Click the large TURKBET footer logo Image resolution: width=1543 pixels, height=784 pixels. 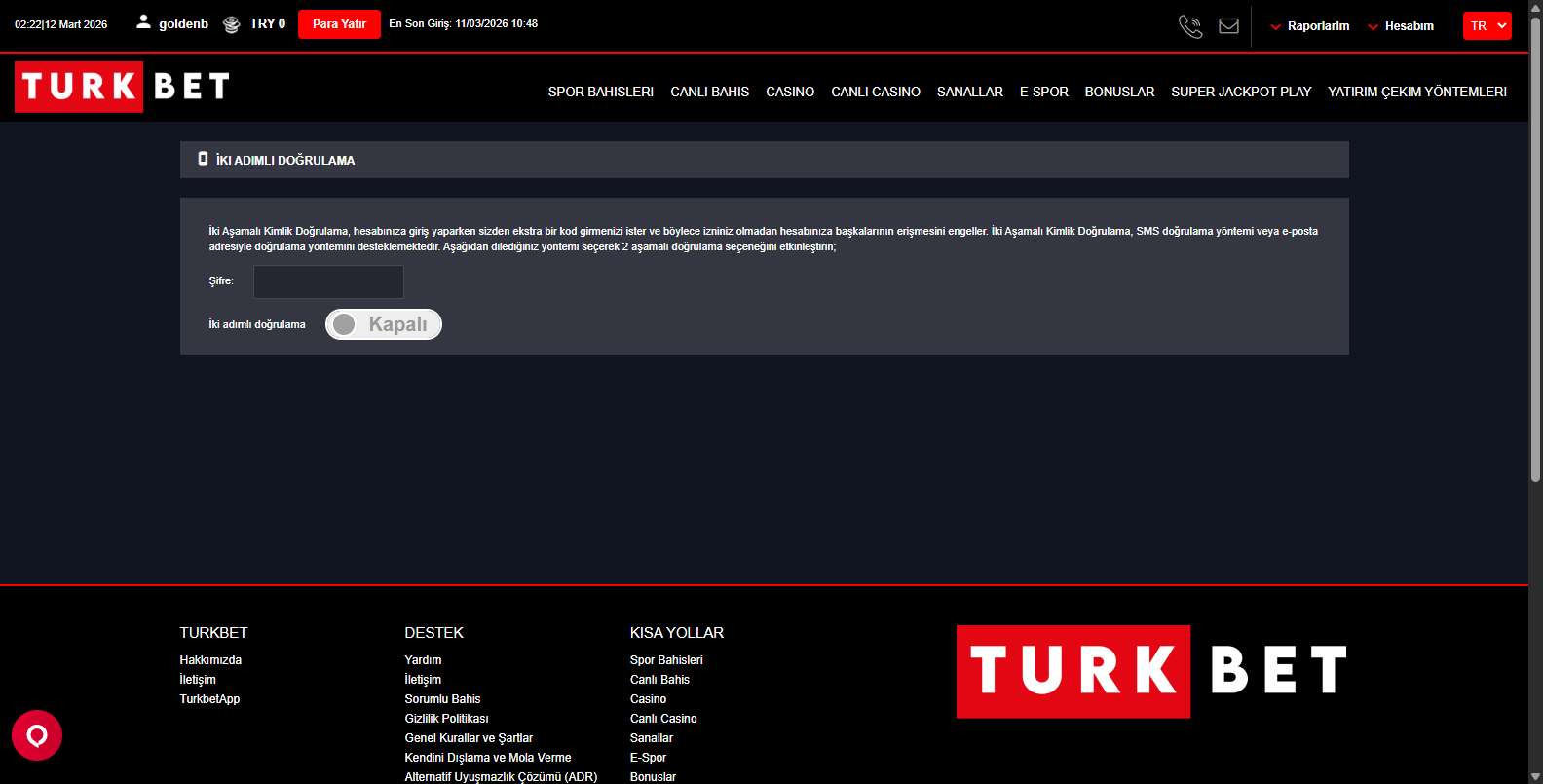(x=1152, y=671)
